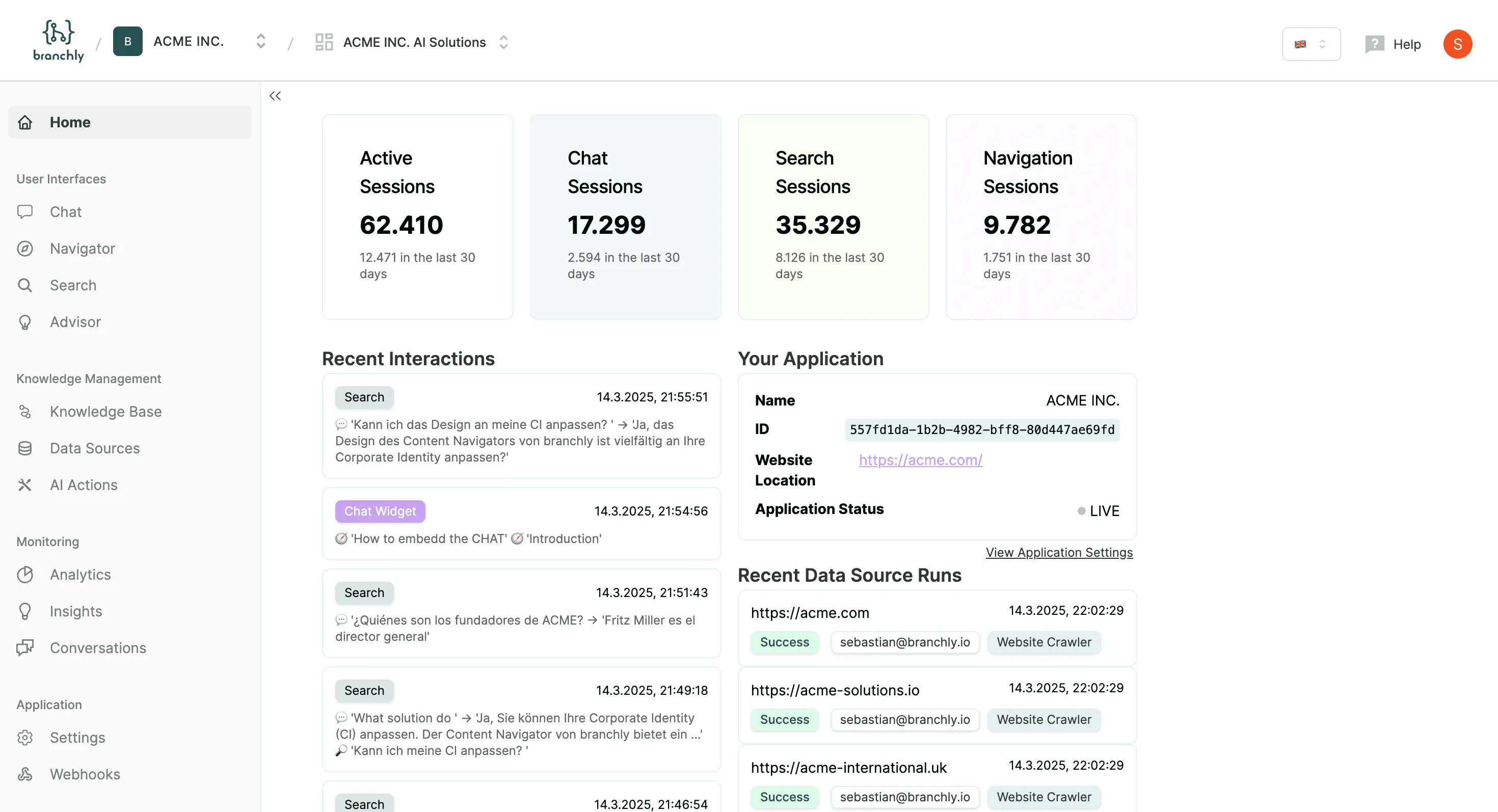Click the LIVE application status
This screenshot has height=812, width=1498.
pyautogui.click(x=1098, y=510)
